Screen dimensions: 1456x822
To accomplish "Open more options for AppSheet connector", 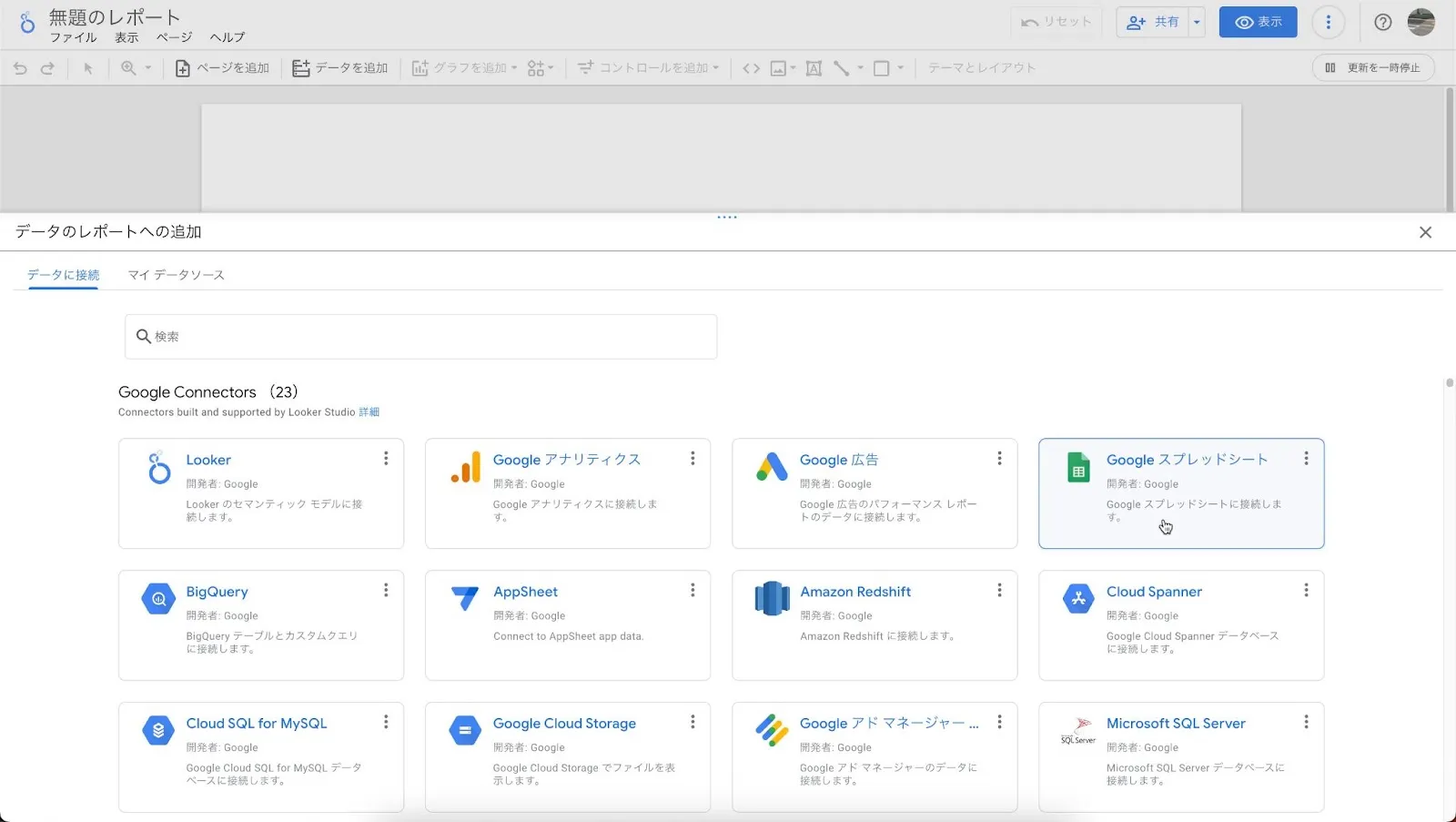I will [693, 591].
